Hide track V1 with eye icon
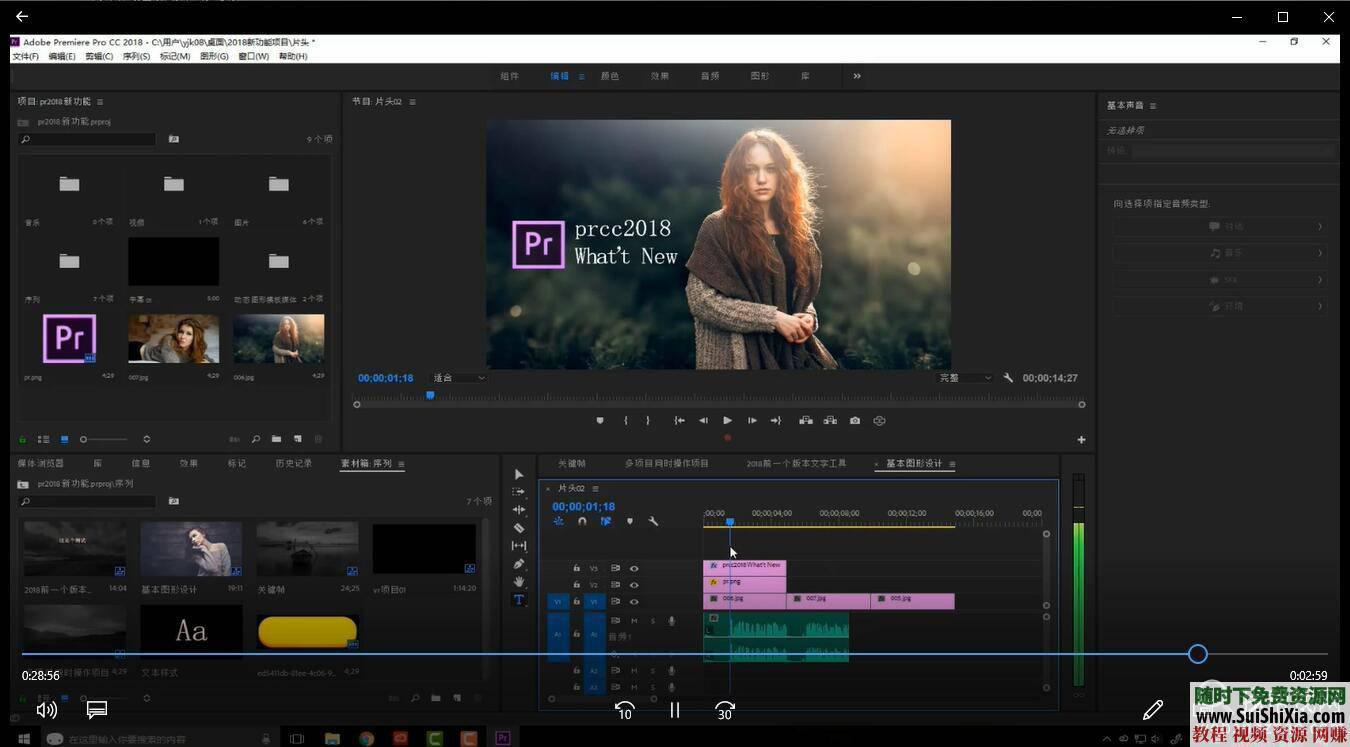The width and height of the screenshot is (1350, 747). pos(634,602)
